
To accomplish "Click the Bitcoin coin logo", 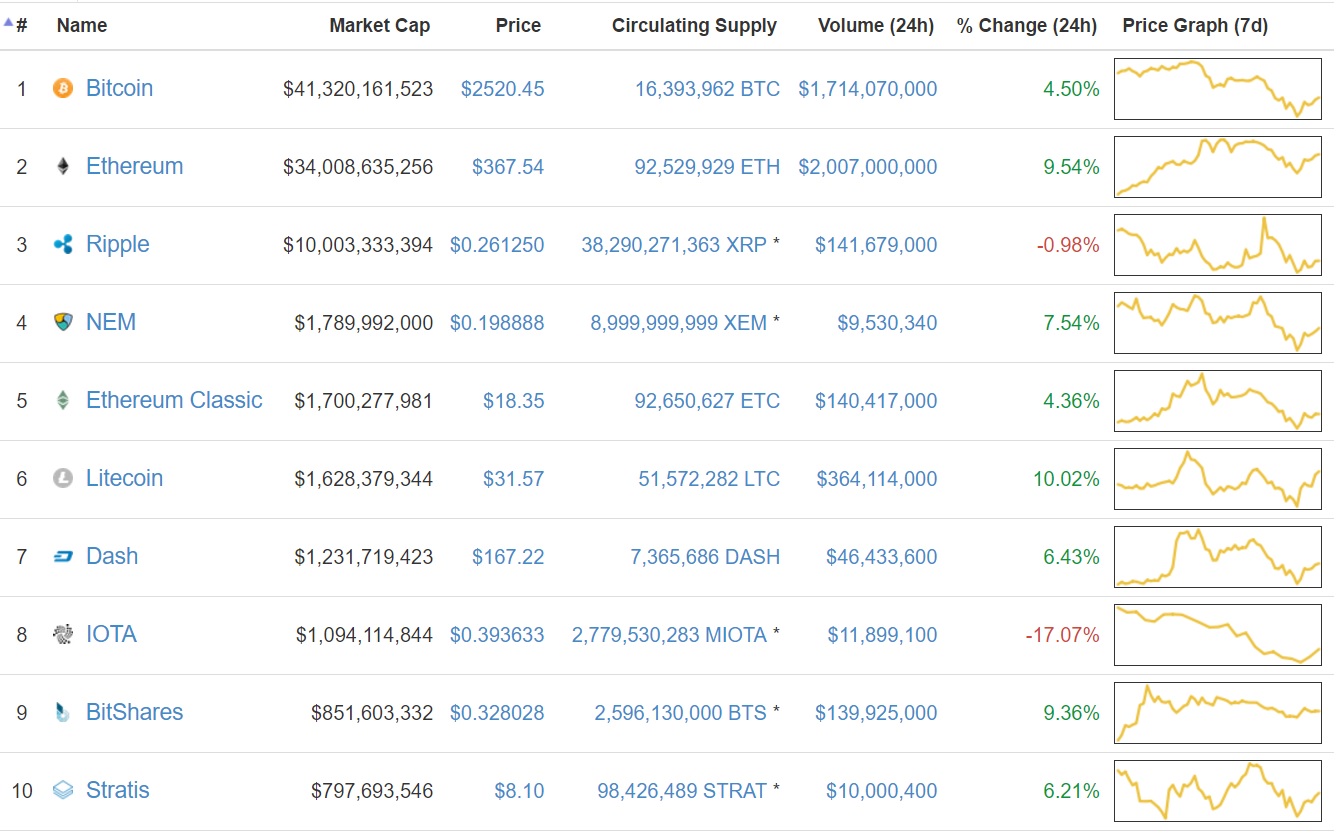I will pos(62,88).
